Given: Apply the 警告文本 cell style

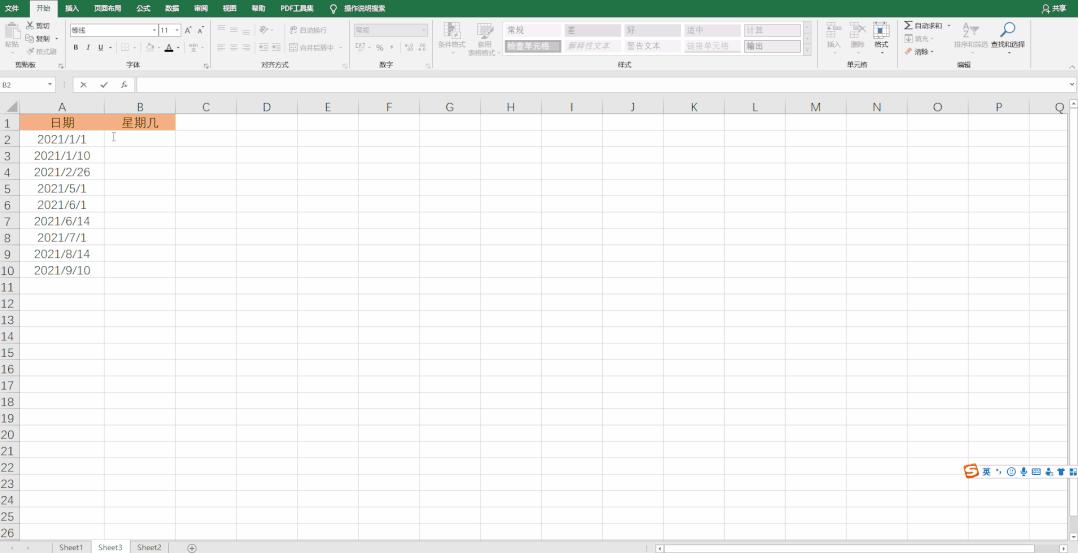Looking at the screenshot, I should click(652, 46).
